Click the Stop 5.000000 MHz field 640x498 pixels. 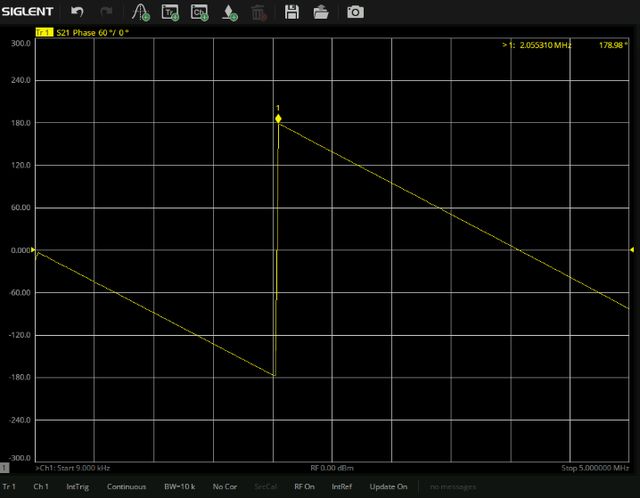click(x=595, y=468)
